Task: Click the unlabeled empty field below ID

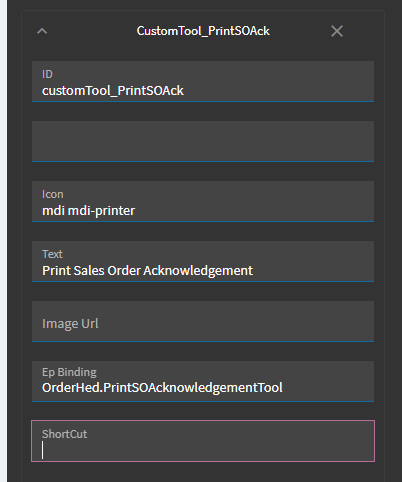Action: [203, 141]
